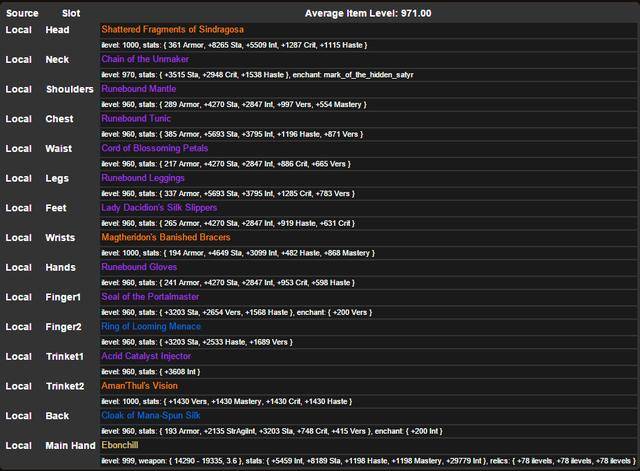This screenshot has width=640, height=471.
Task: Select the Head slot label
Action: (58, 30)
